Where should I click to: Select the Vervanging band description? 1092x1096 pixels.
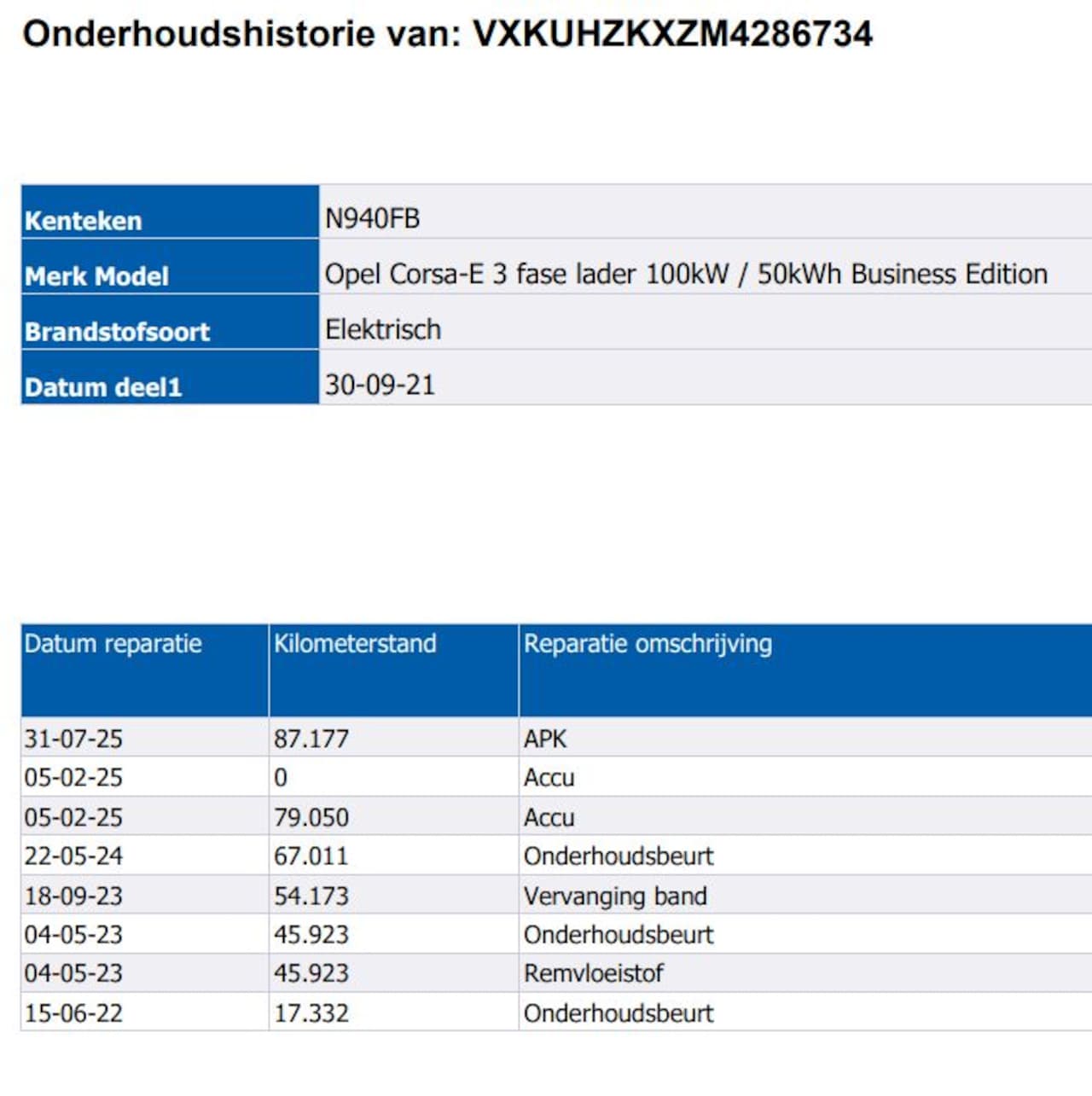pos(615,896)
